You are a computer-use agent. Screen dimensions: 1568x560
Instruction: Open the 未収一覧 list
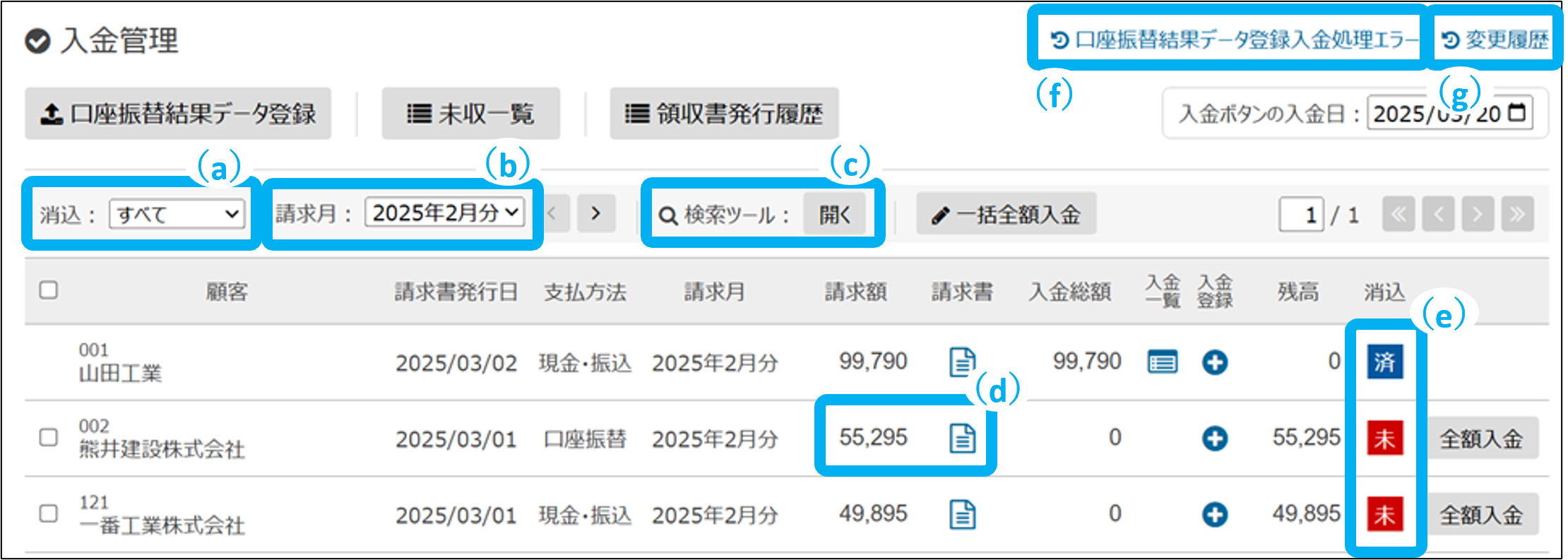tap(470, 114)
